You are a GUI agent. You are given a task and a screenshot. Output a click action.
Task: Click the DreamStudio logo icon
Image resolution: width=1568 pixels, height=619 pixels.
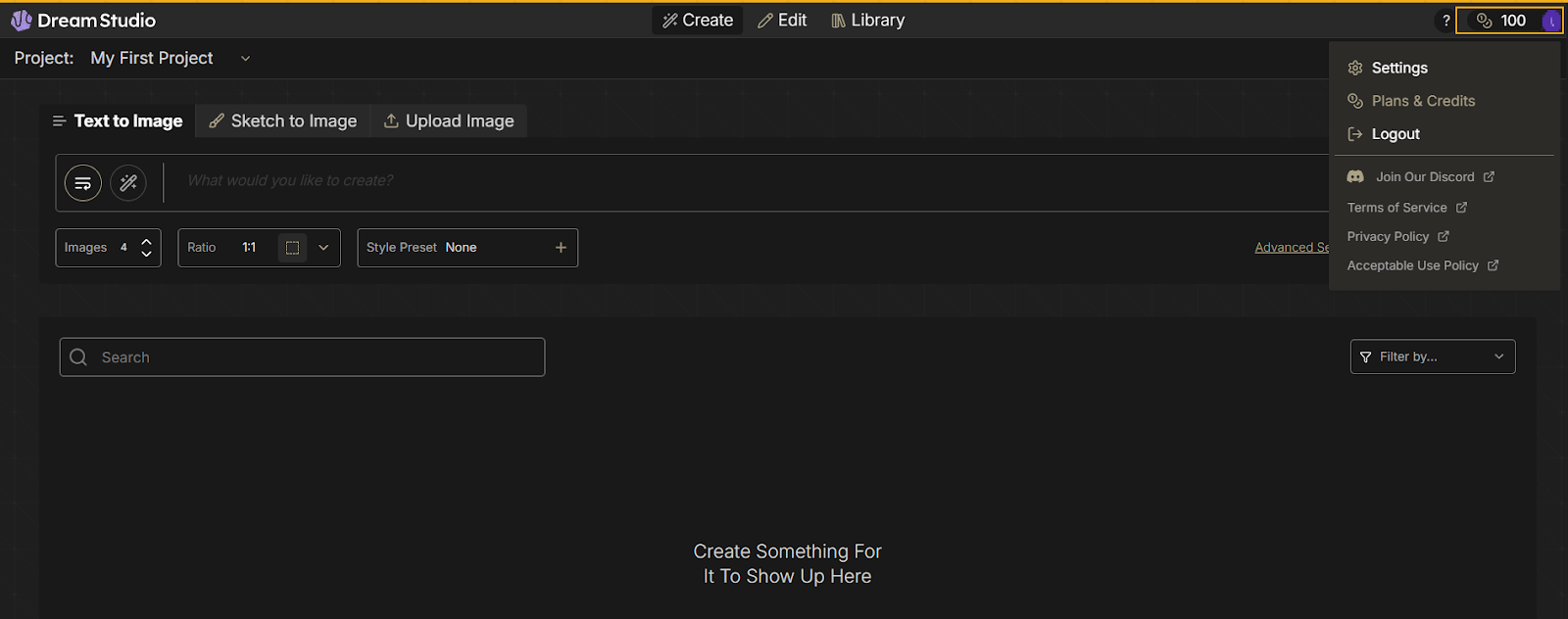21,21
